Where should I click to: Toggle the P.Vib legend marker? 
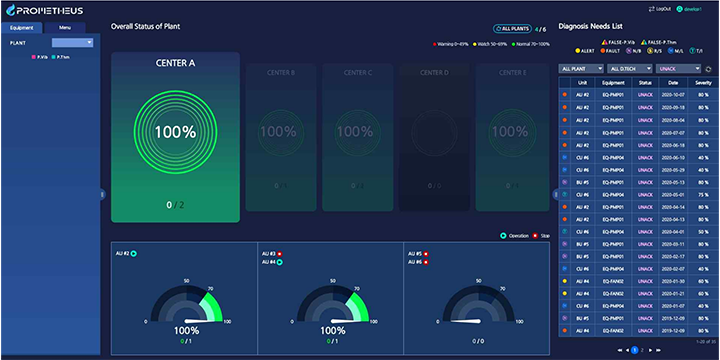33,57
